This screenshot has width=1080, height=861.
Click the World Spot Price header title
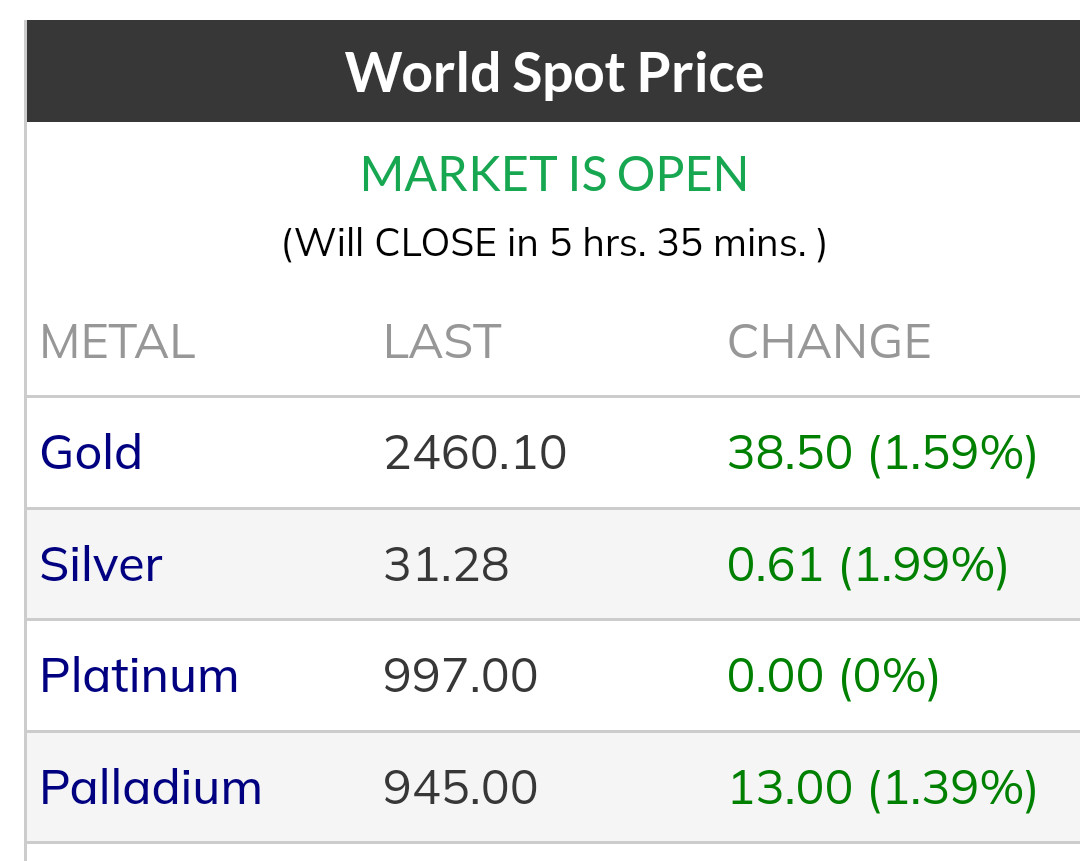click(554, 72)
